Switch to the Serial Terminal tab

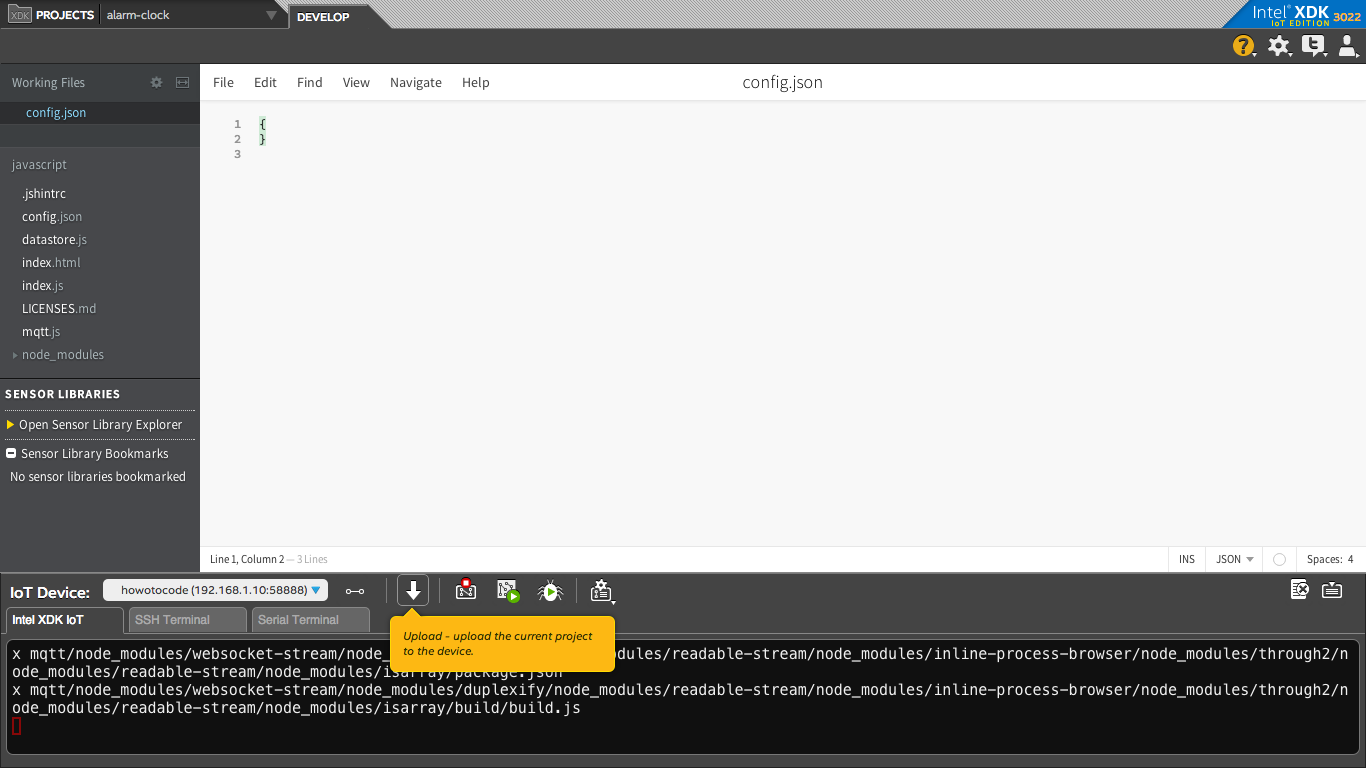(310, 620)
